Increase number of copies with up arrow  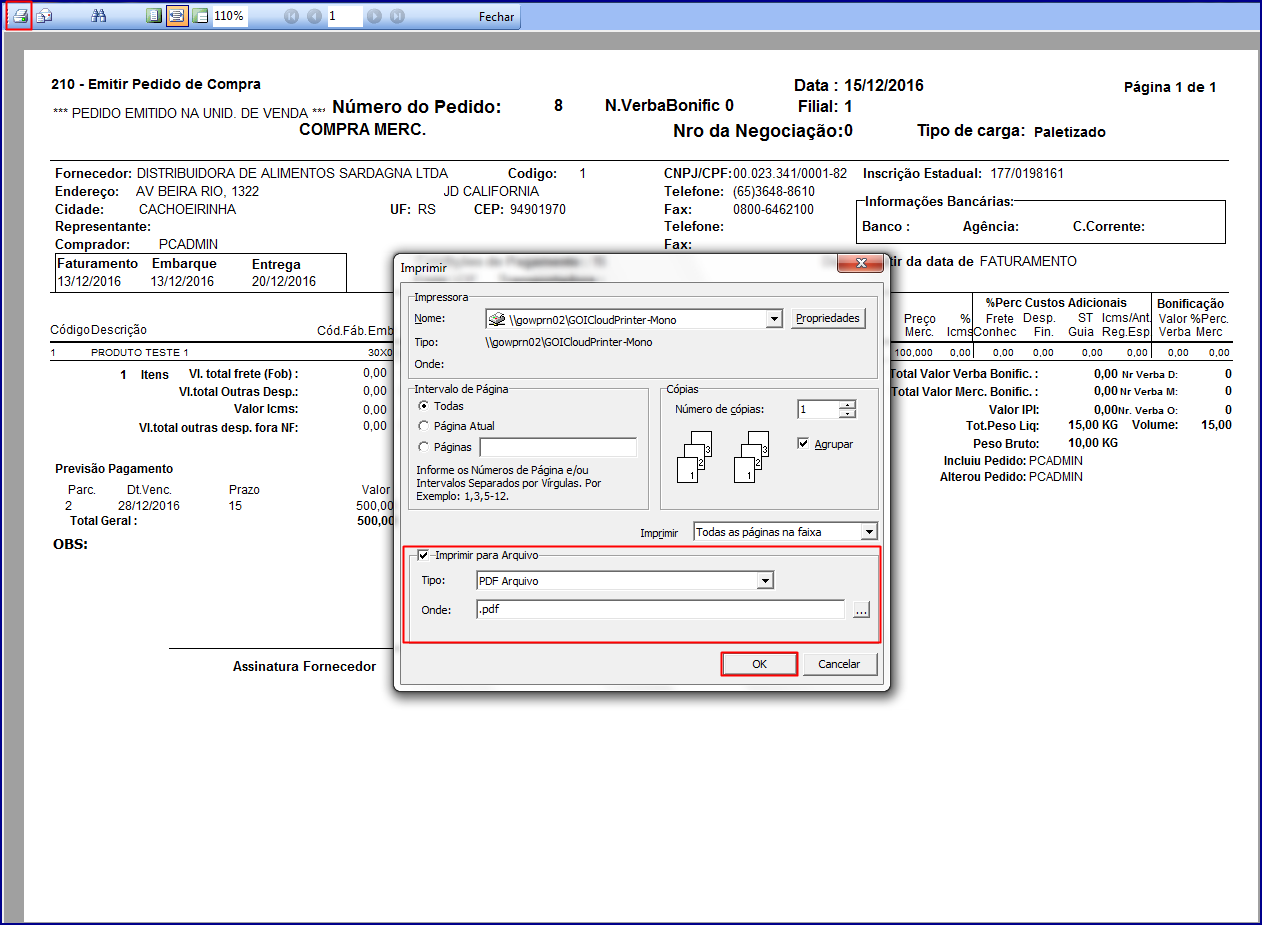pyautogui.click(x=848, y=405)
